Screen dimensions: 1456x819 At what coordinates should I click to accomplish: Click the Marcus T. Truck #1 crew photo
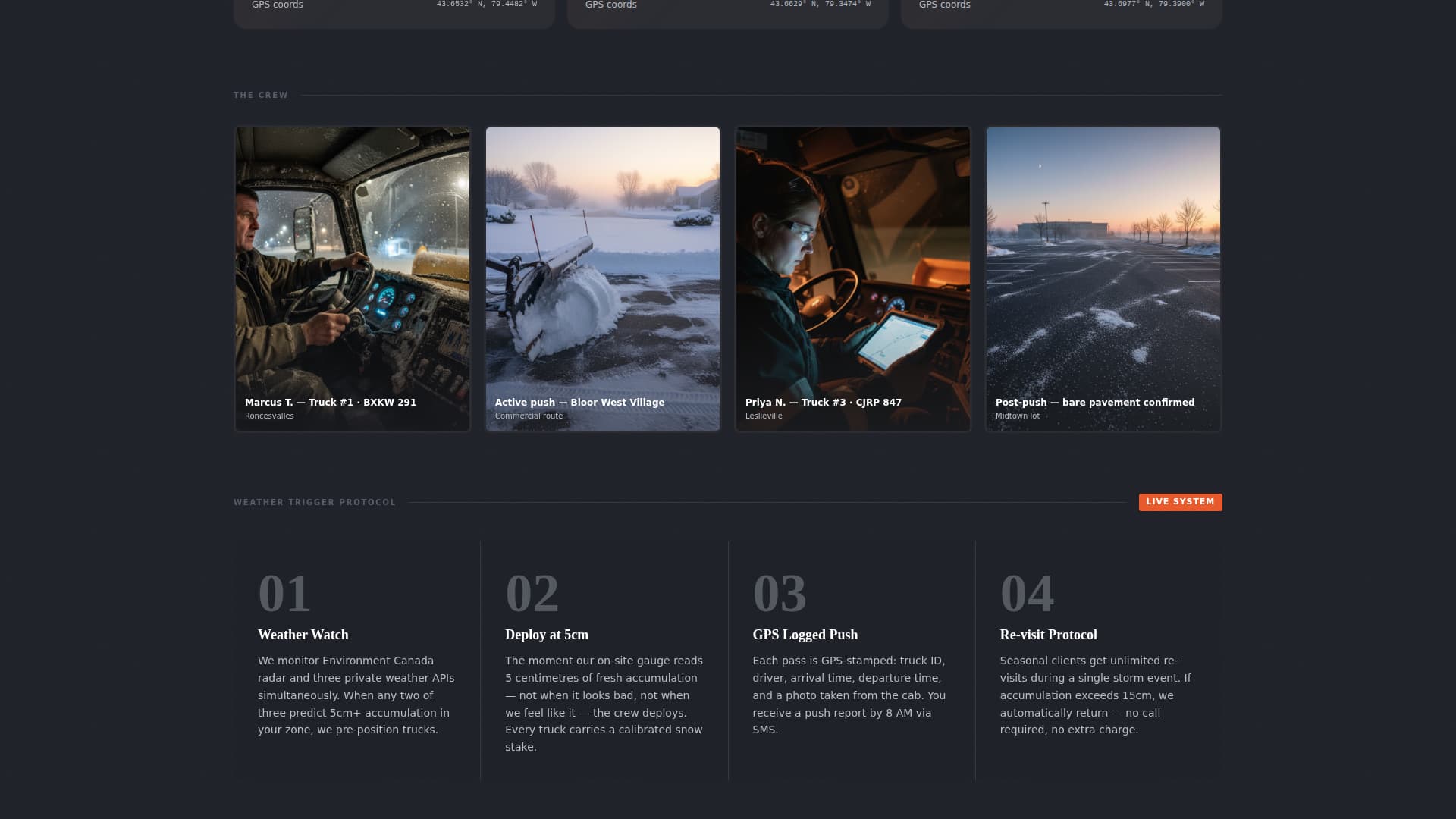[352, 278]
